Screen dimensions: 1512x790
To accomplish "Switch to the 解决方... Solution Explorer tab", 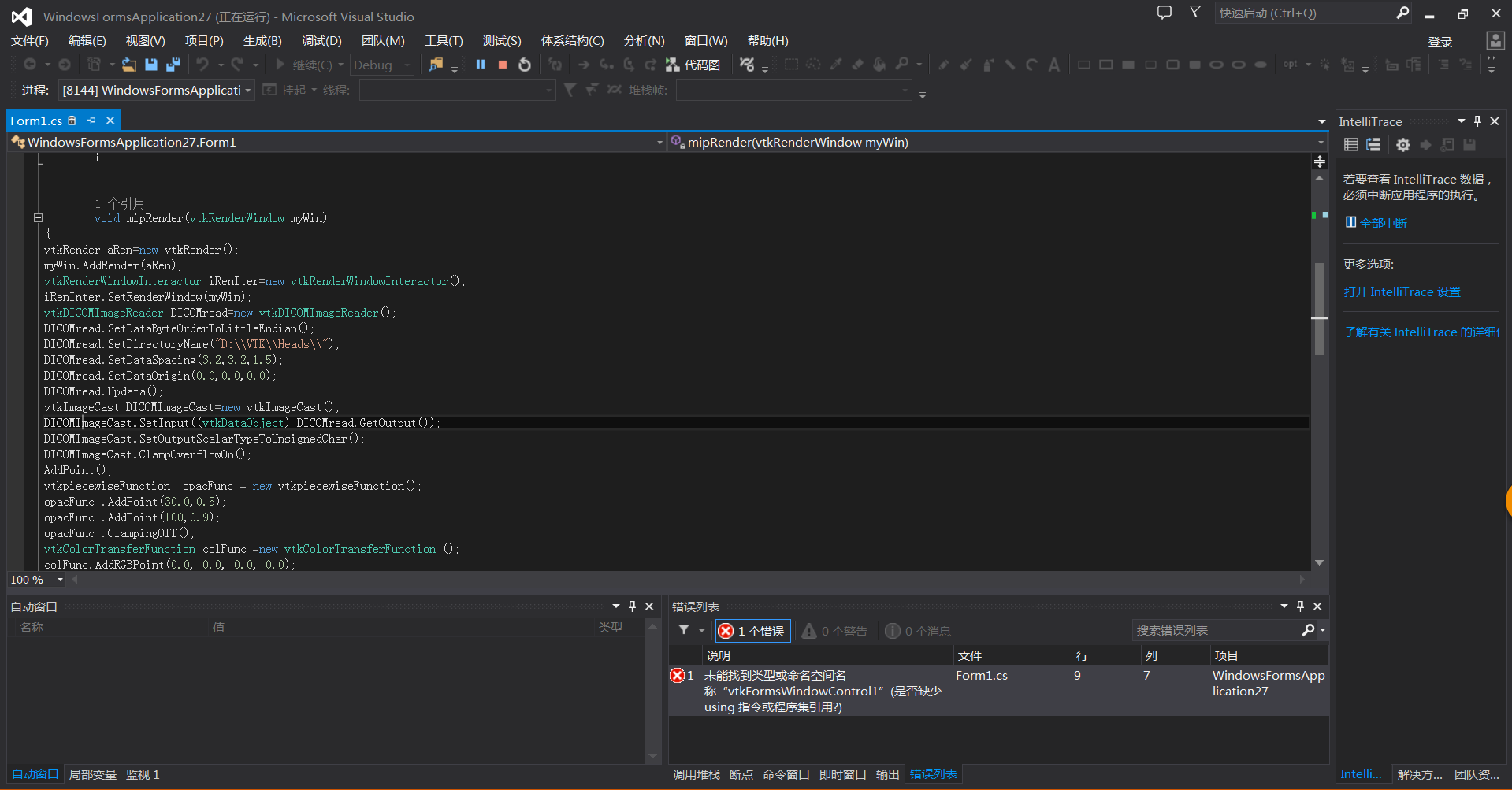I will point(1420,775).
